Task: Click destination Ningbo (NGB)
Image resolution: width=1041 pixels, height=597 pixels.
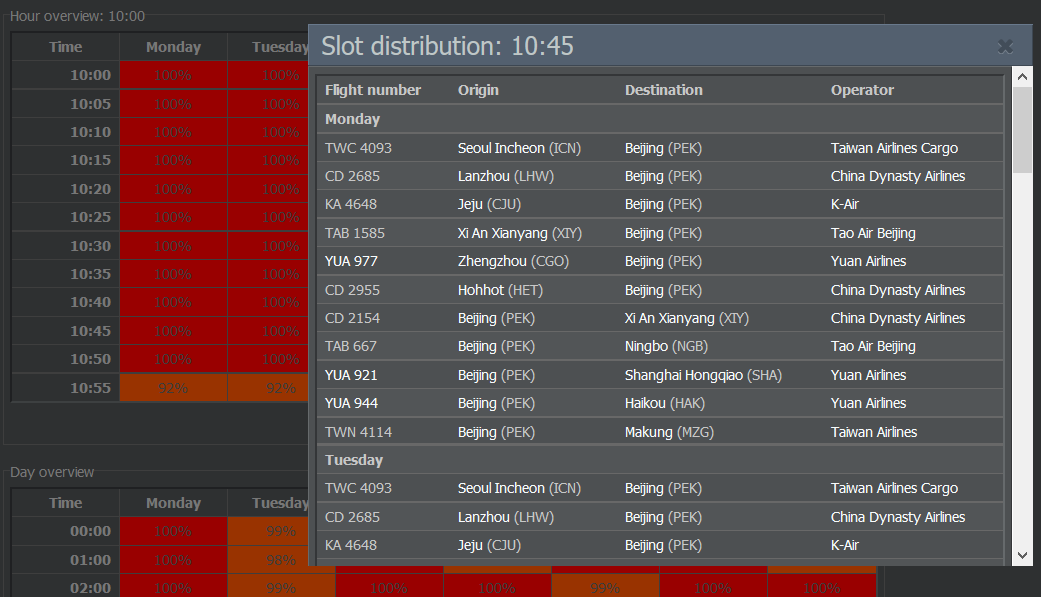Action: click(666, 347)
